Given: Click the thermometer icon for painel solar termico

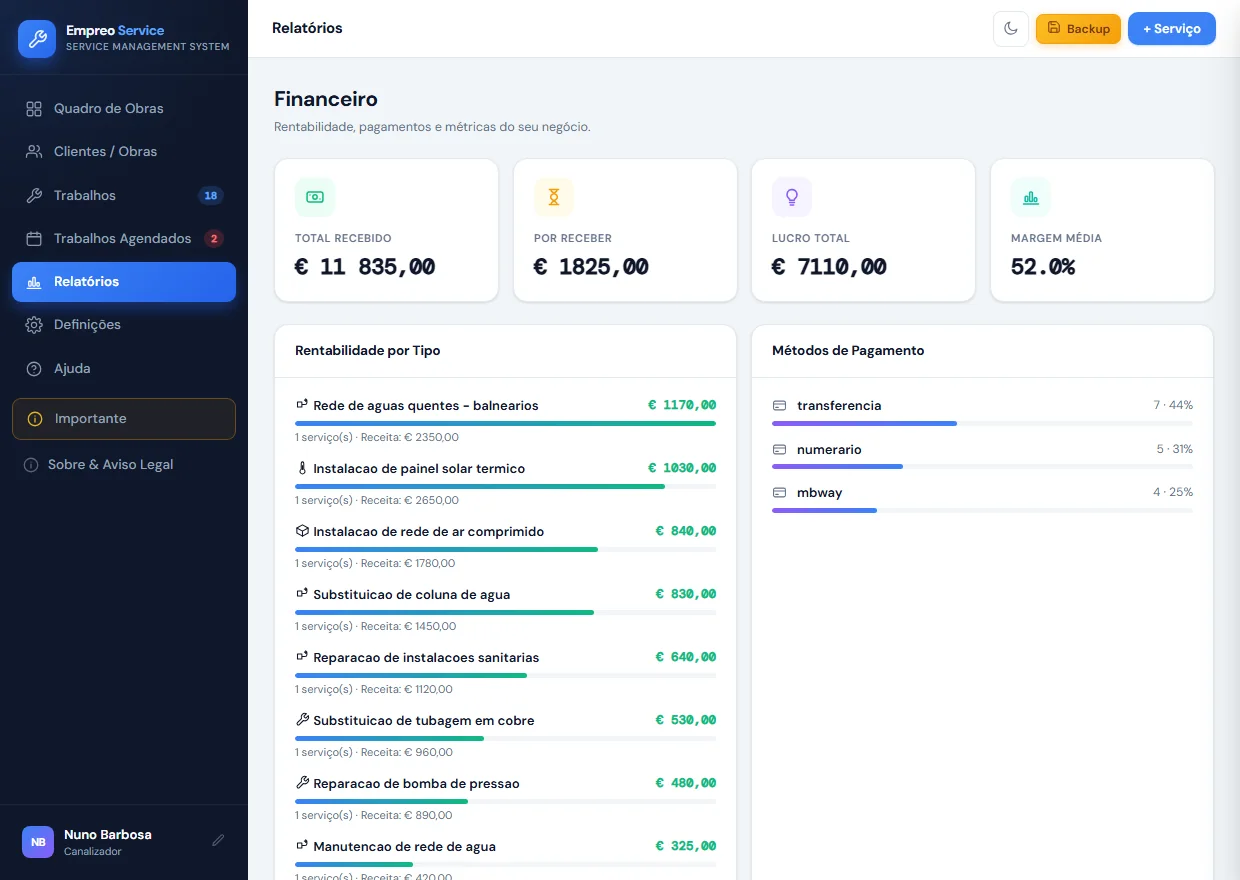Looking at the screenshot, I should coord(302,468).
